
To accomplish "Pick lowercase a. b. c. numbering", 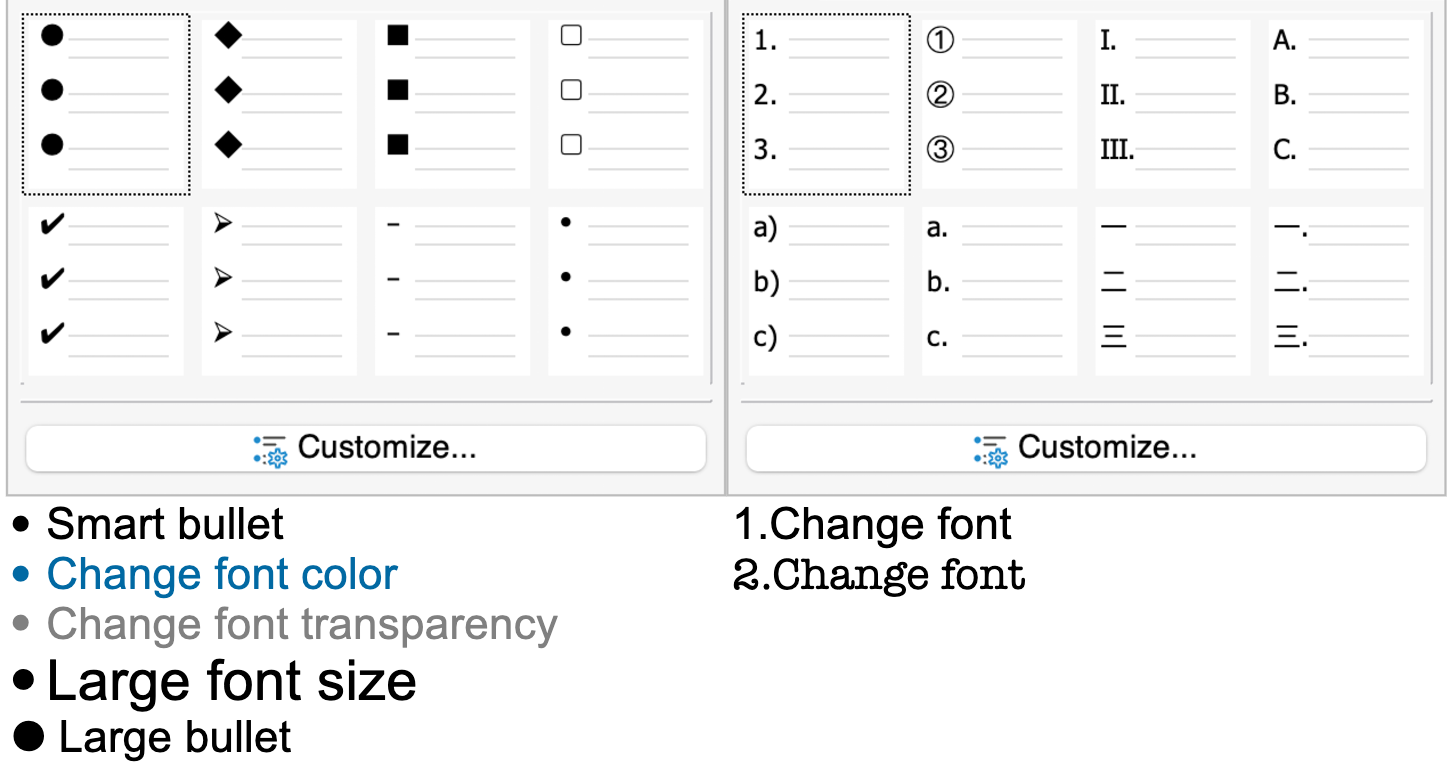I will click(x=999, y=291).
